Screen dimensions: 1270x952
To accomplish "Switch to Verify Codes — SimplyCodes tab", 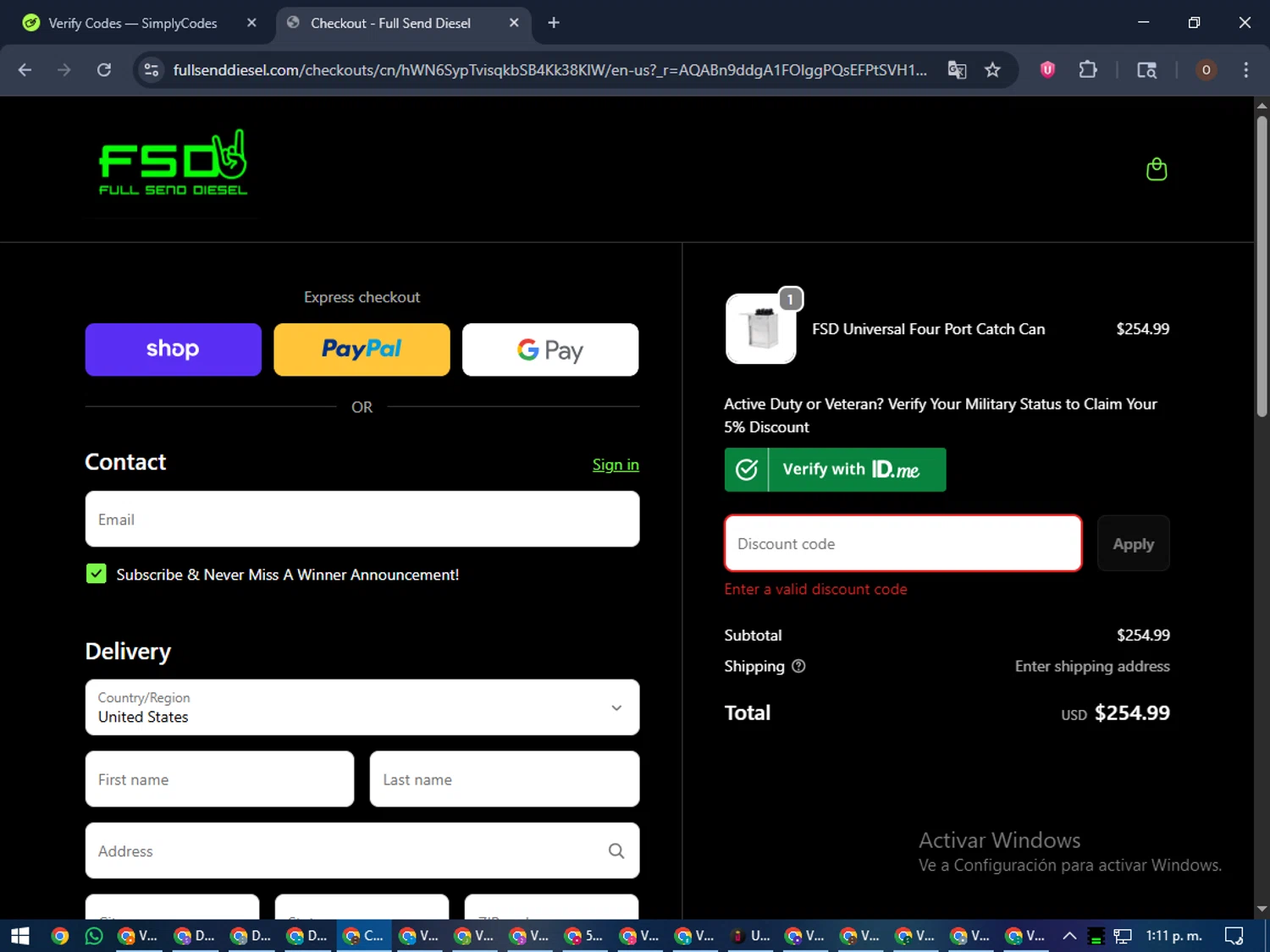I will coord(133,23).
